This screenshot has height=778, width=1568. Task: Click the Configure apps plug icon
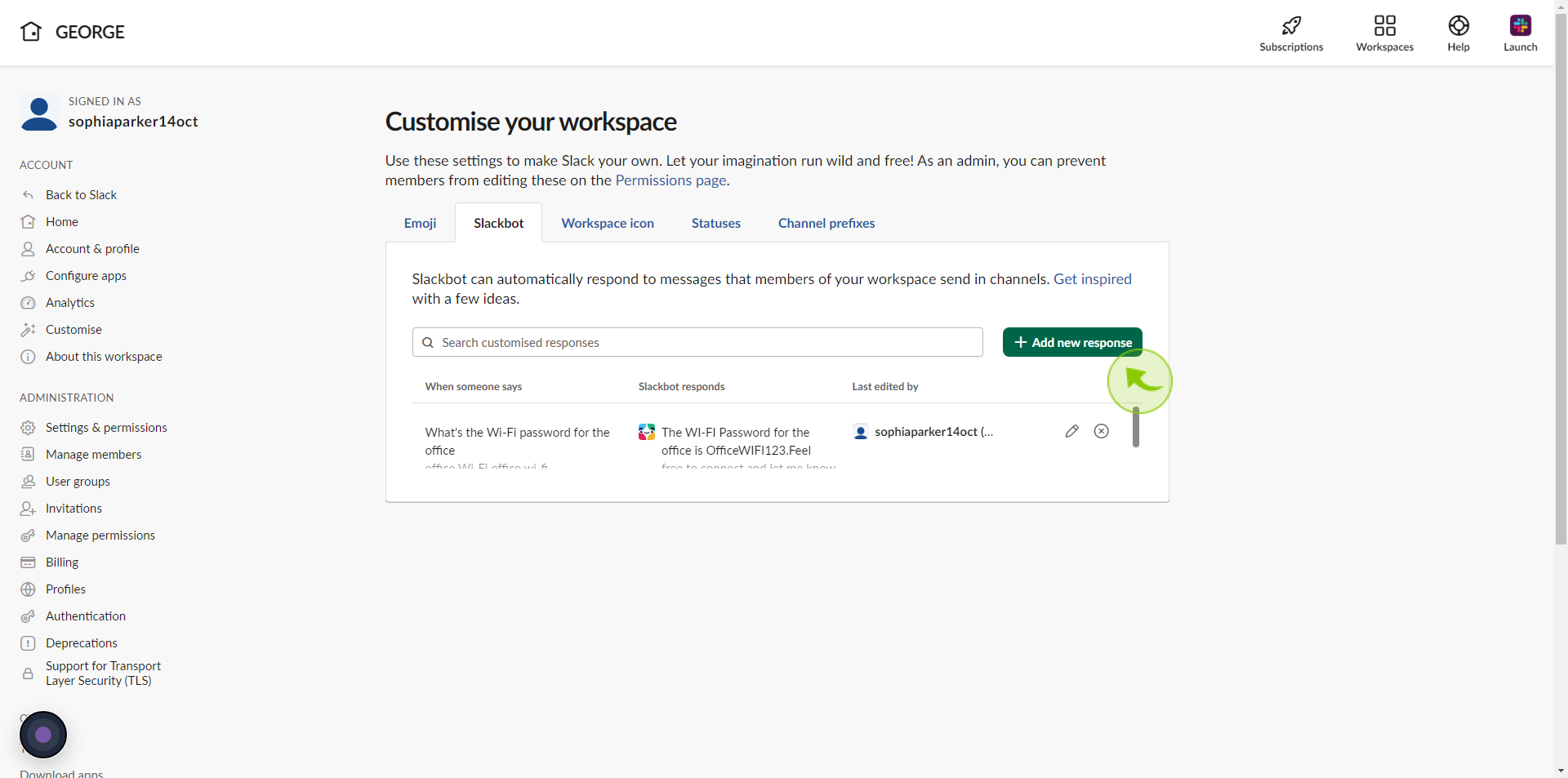coord(28,276)
